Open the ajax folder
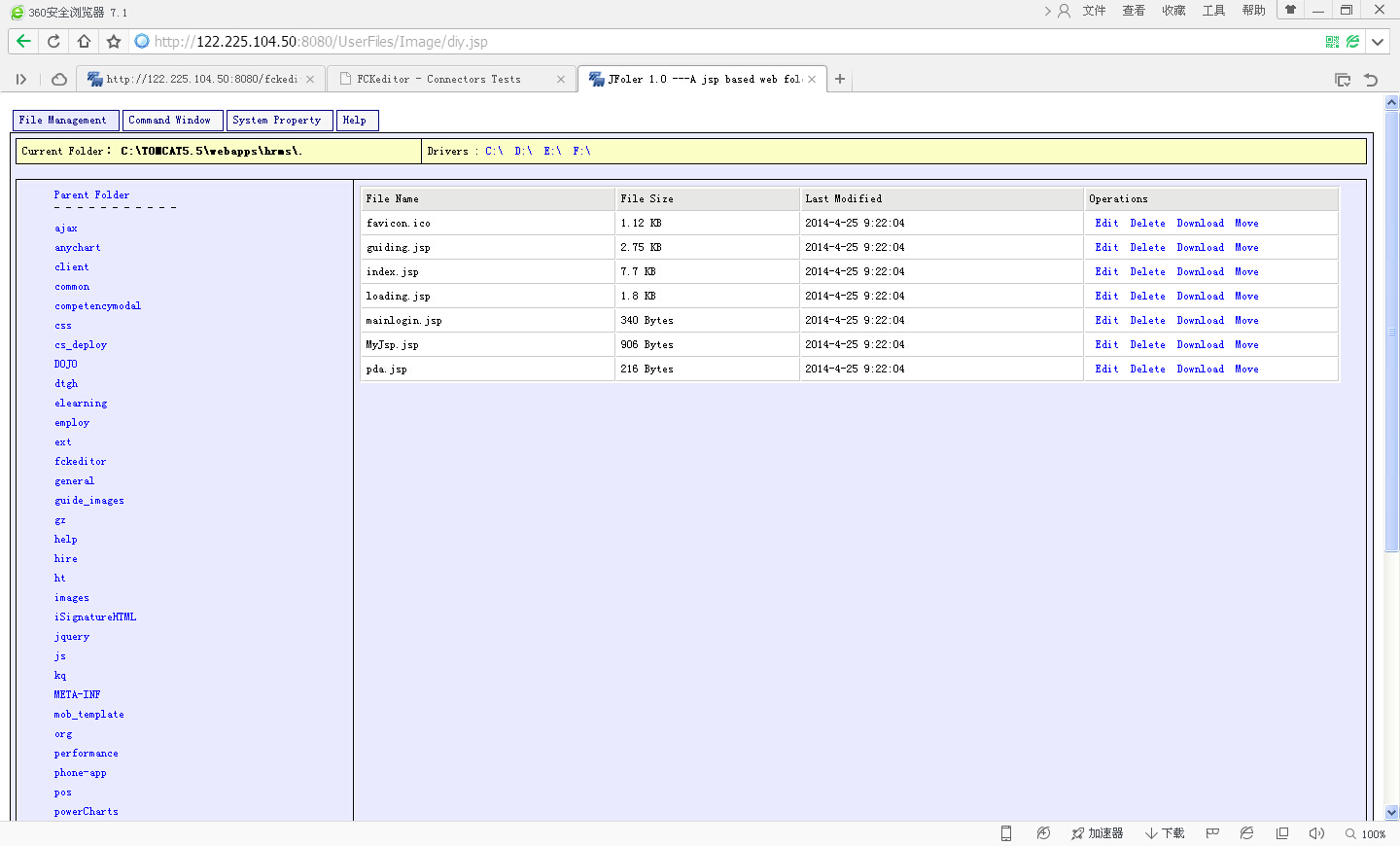Viewport: 1400px width, 846px height. click(x=66, y=229)
